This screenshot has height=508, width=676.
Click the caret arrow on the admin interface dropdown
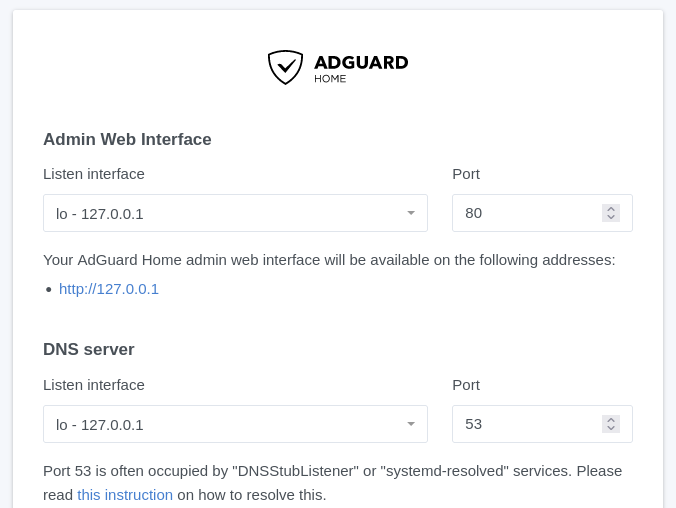point(411,213)
